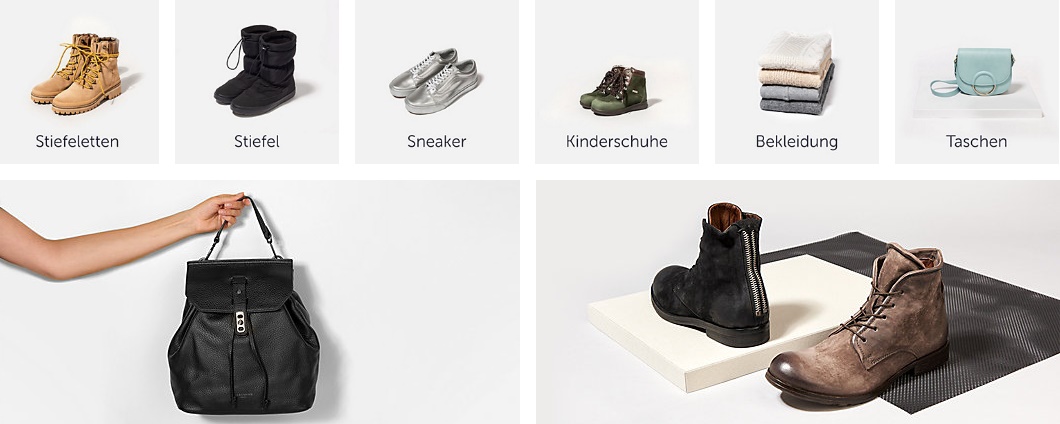Open the Taschen category label
This screenshot has height=424, width=1060.
[976, 141]
